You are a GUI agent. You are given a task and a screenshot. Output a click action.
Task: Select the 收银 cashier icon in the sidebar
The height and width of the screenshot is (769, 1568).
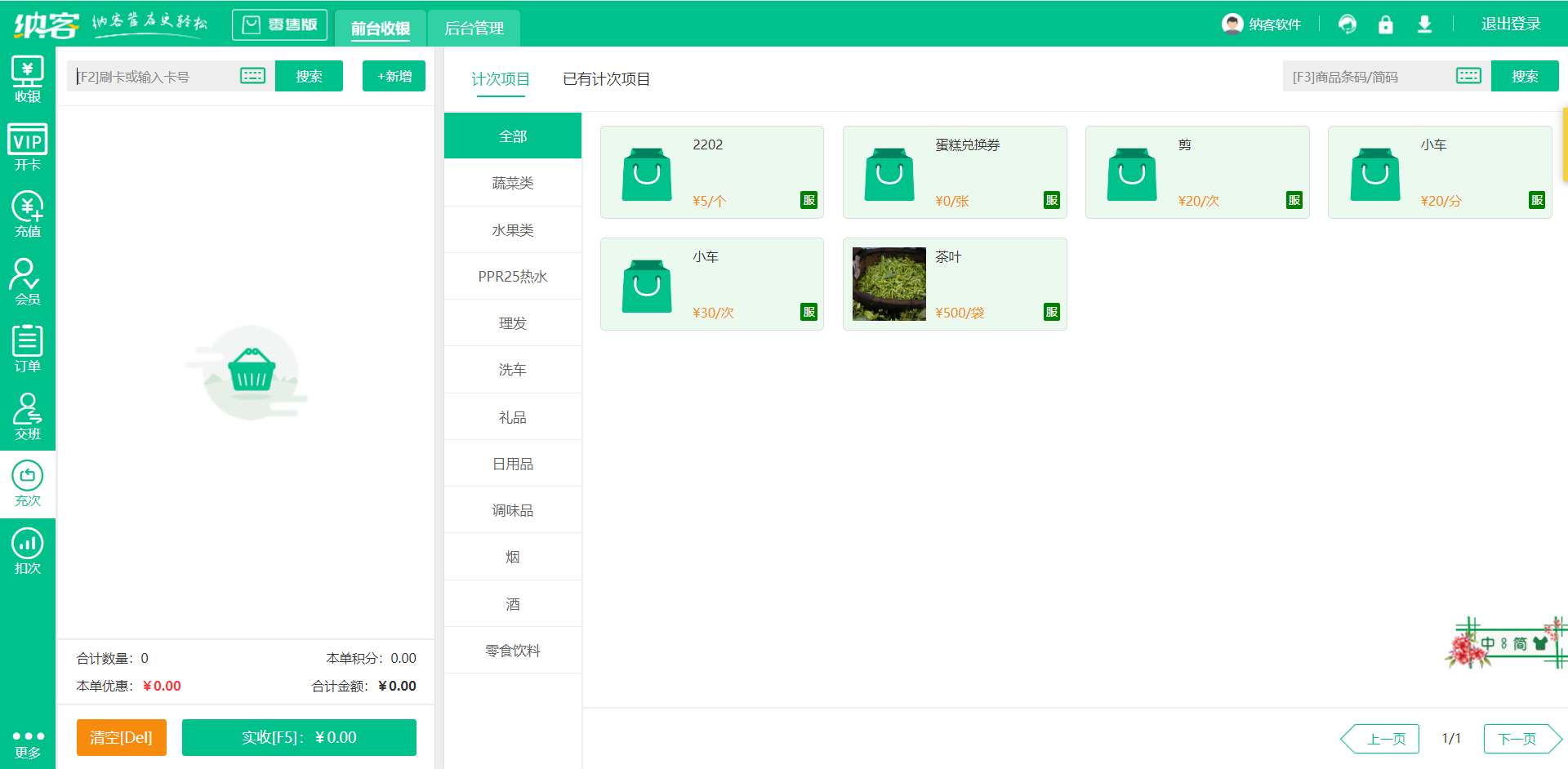tap(27, 78)
